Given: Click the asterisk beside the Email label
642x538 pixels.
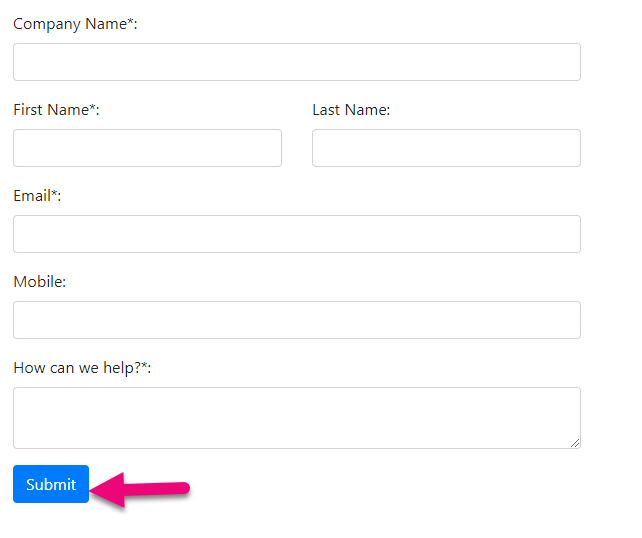Looking at the screenshot, I should pyautogui.click(x=55, y=194).
